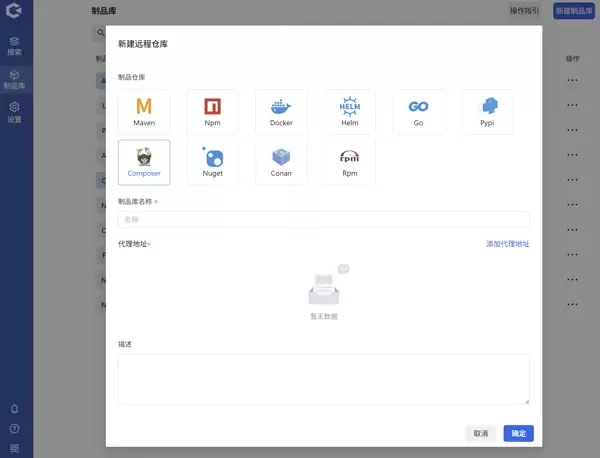Select the Composer repository type
Screen dimensions: 600x458
(x=144, y=162)
